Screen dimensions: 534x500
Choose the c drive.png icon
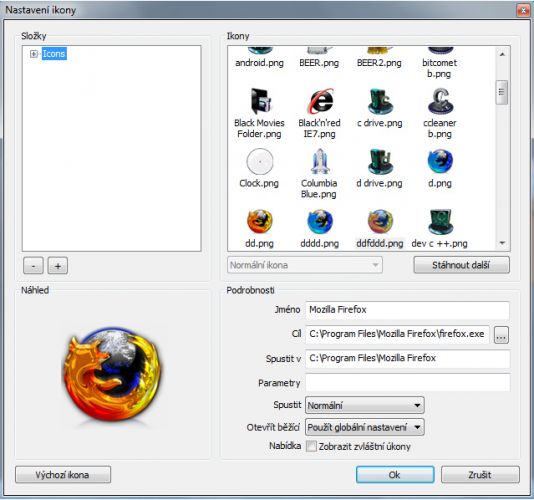click(380, 101)
